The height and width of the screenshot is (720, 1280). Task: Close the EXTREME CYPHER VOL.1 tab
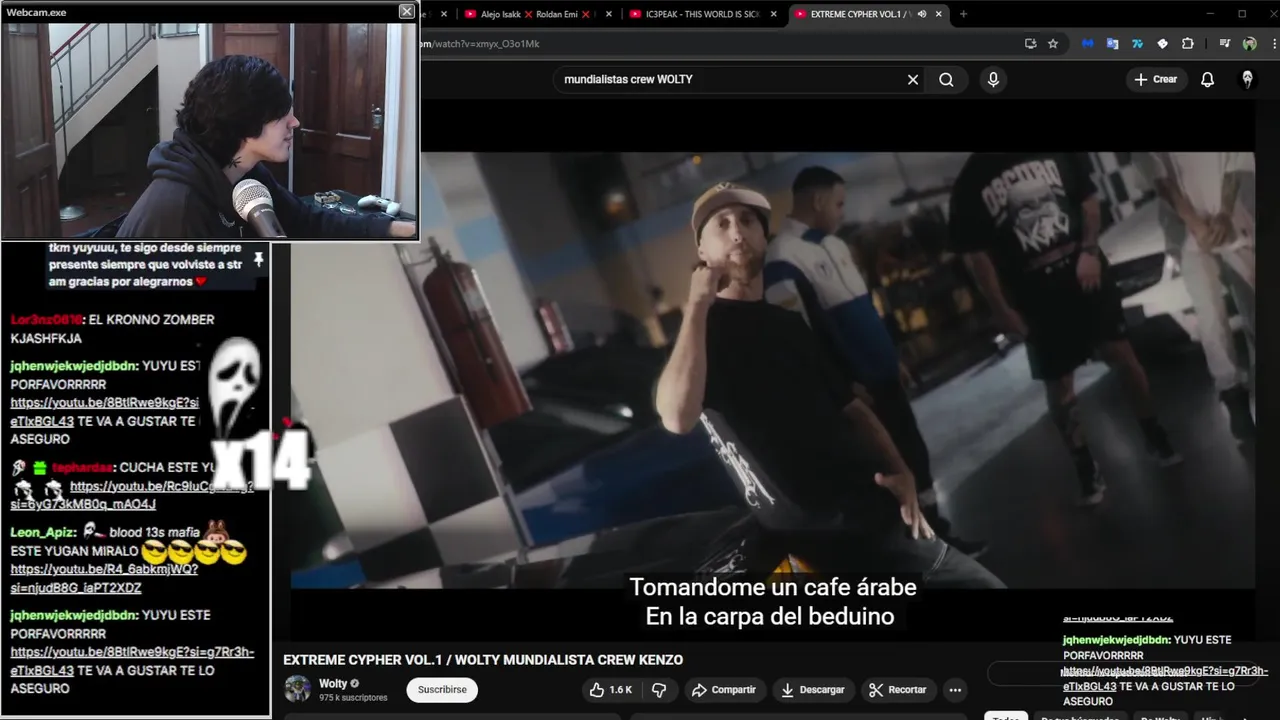[x=939, y=14]
